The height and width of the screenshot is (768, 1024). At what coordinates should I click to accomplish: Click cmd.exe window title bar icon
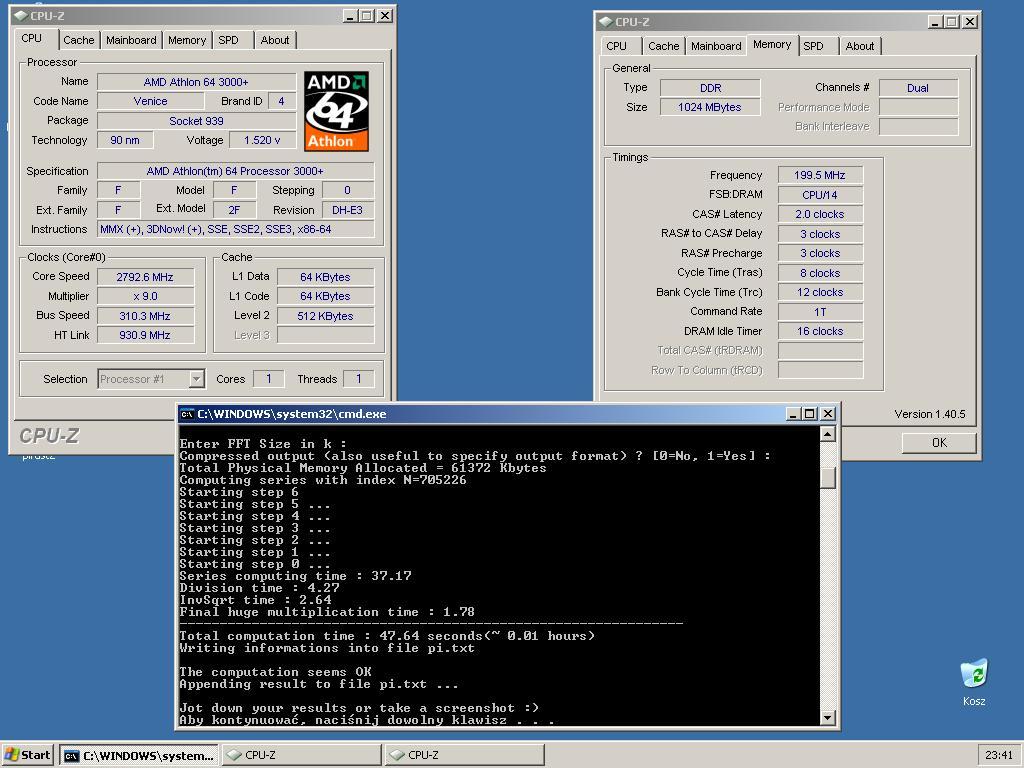[187, 414]
